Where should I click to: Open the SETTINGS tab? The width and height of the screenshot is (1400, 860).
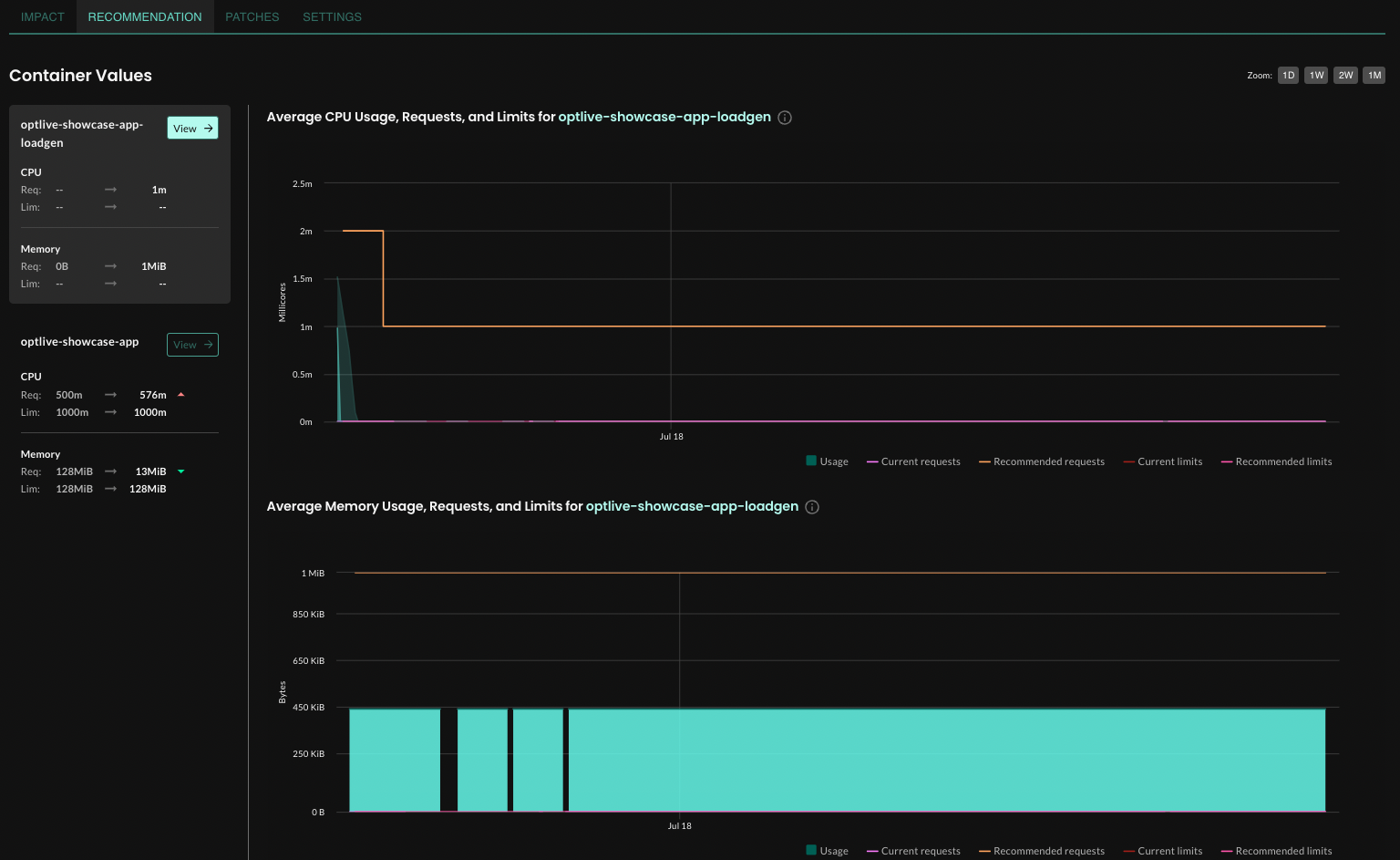(332, 17)
